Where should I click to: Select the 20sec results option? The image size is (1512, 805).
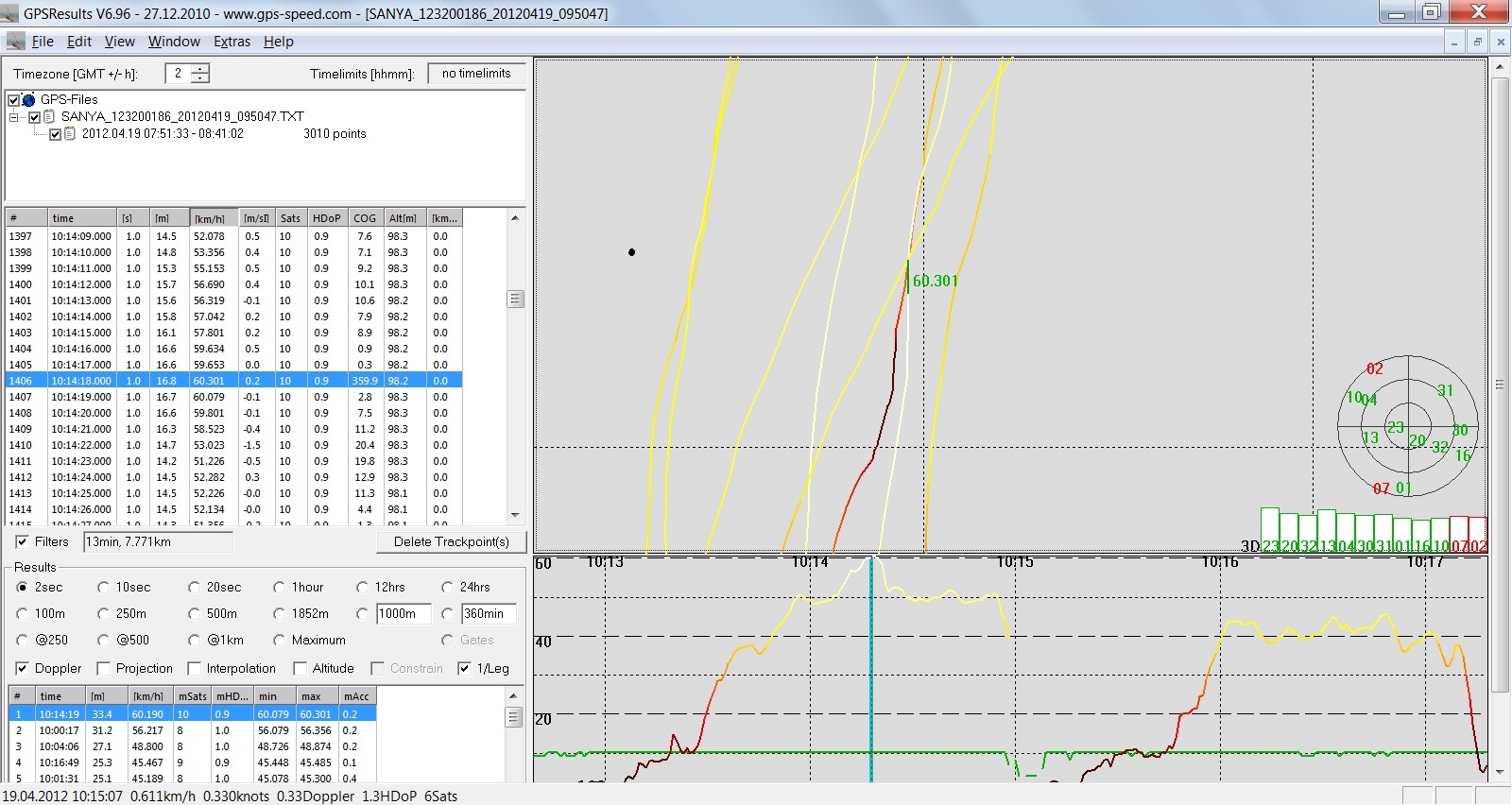(194, 587)
